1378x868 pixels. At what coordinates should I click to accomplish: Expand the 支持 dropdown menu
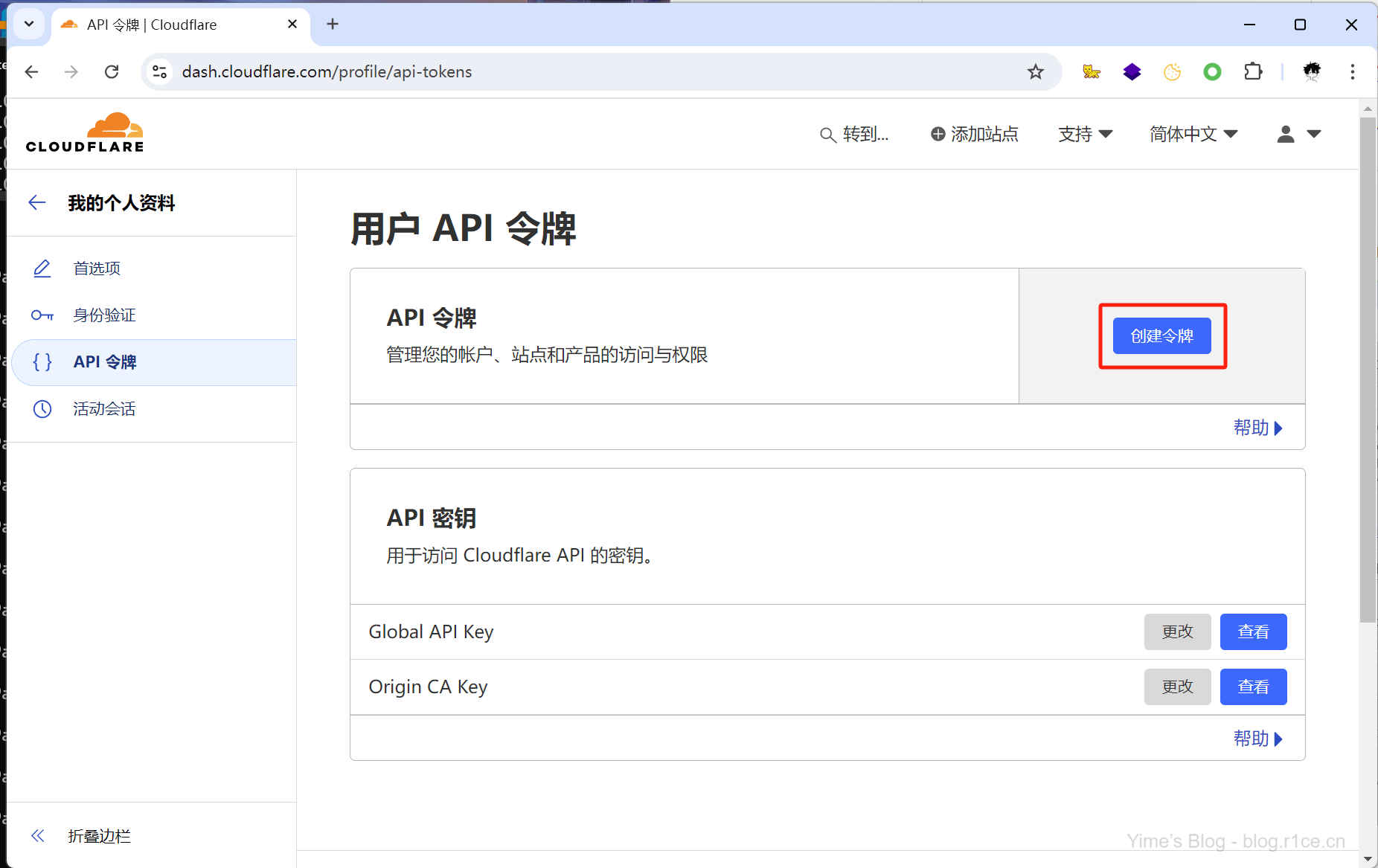click(1085, 134)
